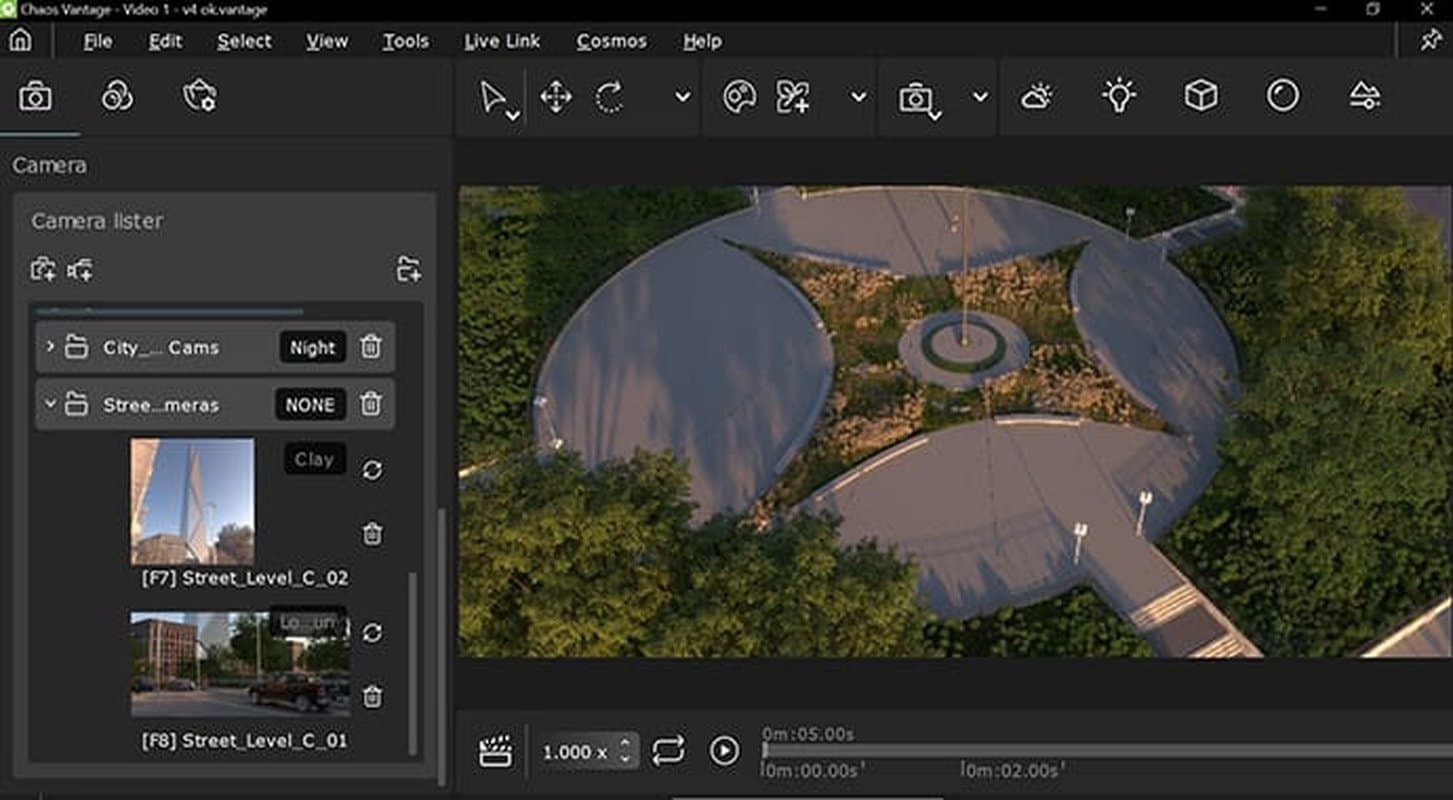Open the Environment sun and cloud settings
This screenshot has width=1453, height=800.
click(1036, 97)
